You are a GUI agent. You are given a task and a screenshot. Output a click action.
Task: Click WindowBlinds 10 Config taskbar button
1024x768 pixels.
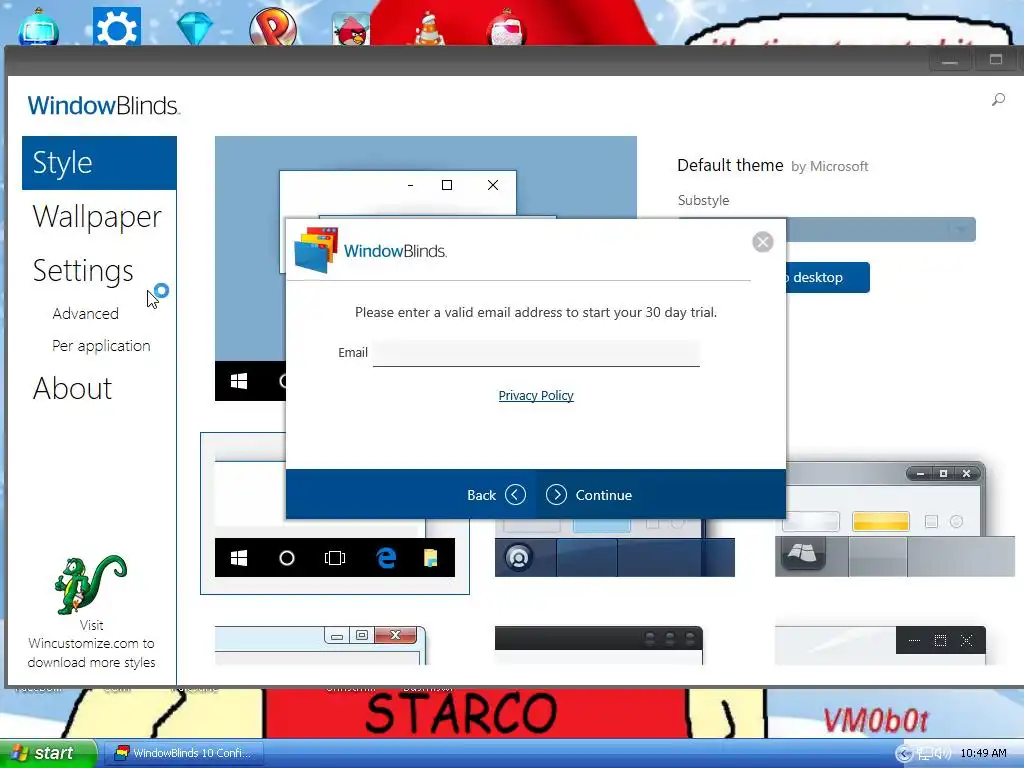[184, 753]
